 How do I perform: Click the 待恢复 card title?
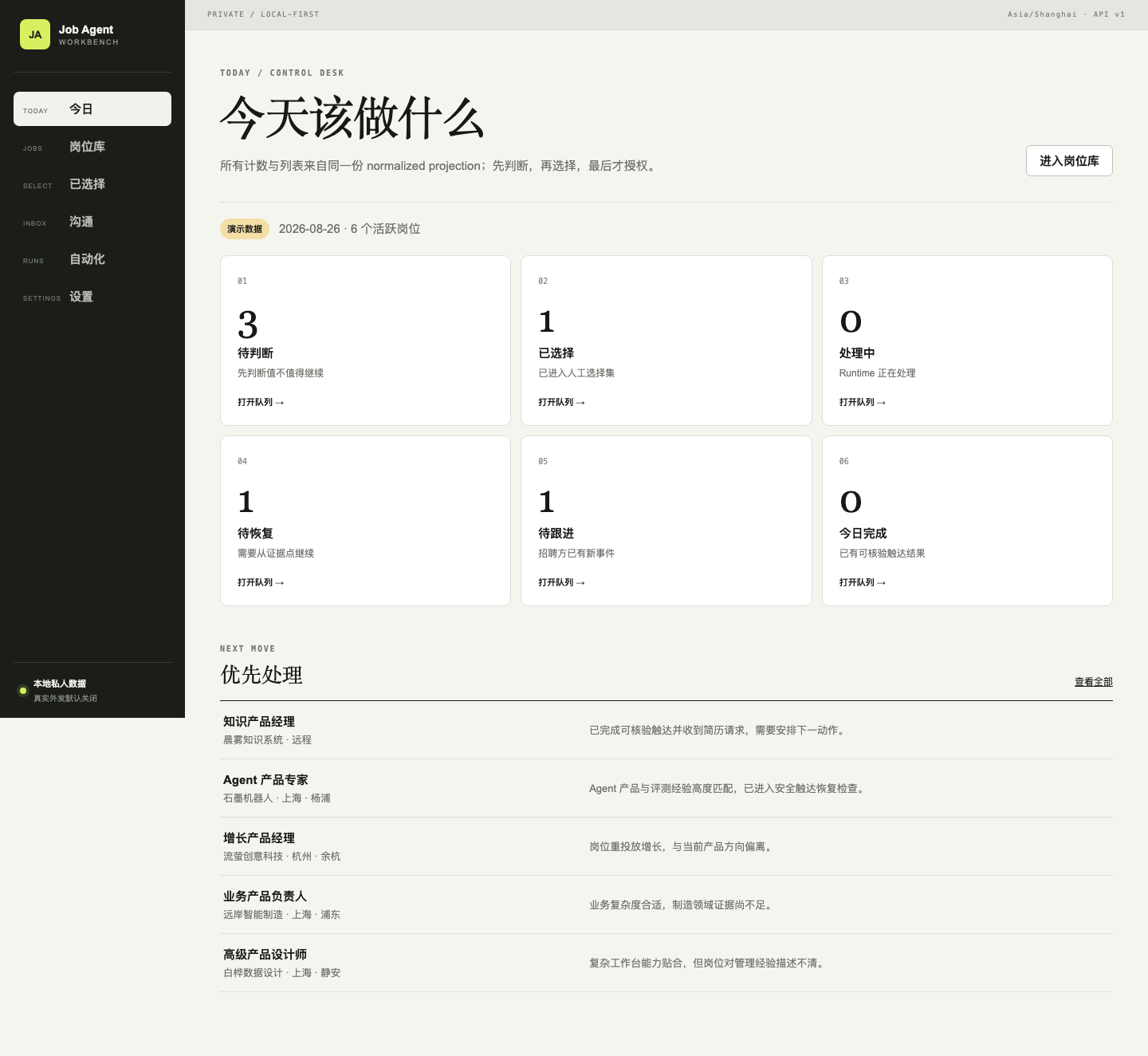255,534
